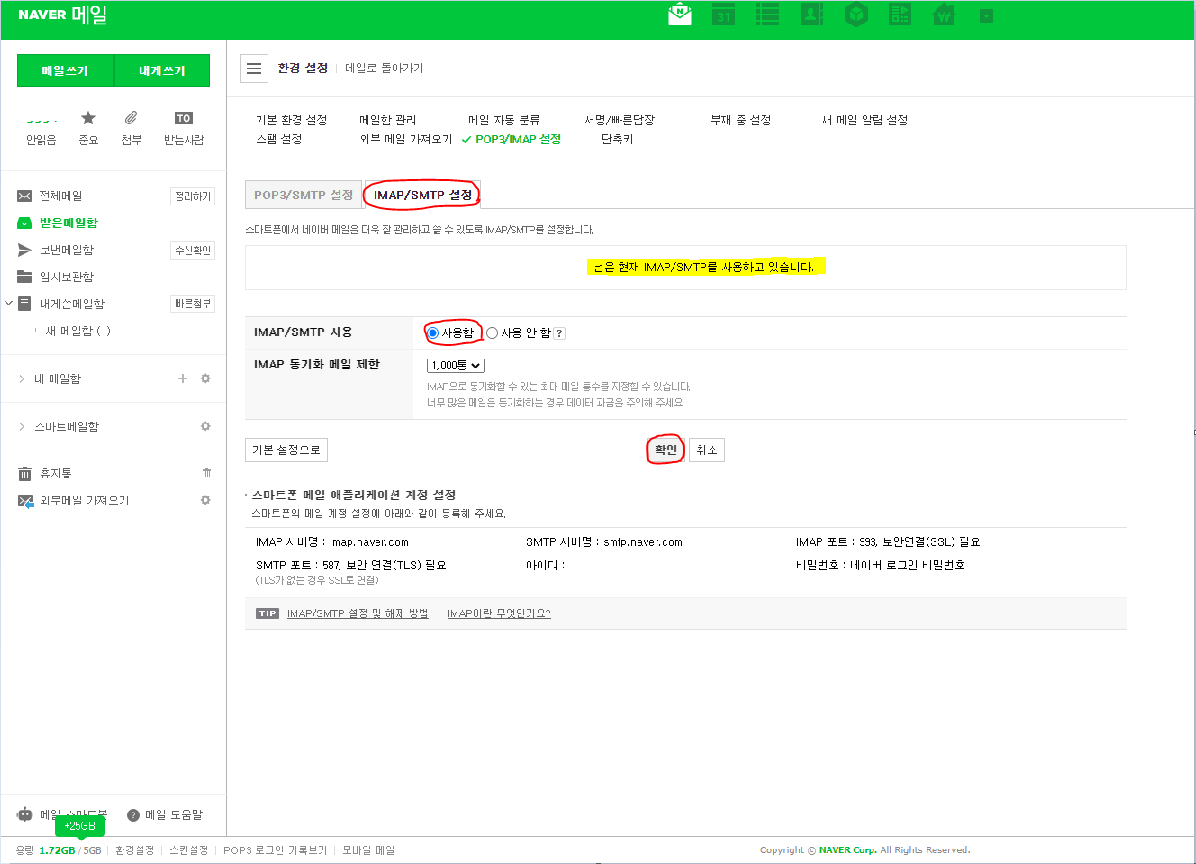Open the 휴지통 trash folder

pyautogui.click(x=56, y=474)
